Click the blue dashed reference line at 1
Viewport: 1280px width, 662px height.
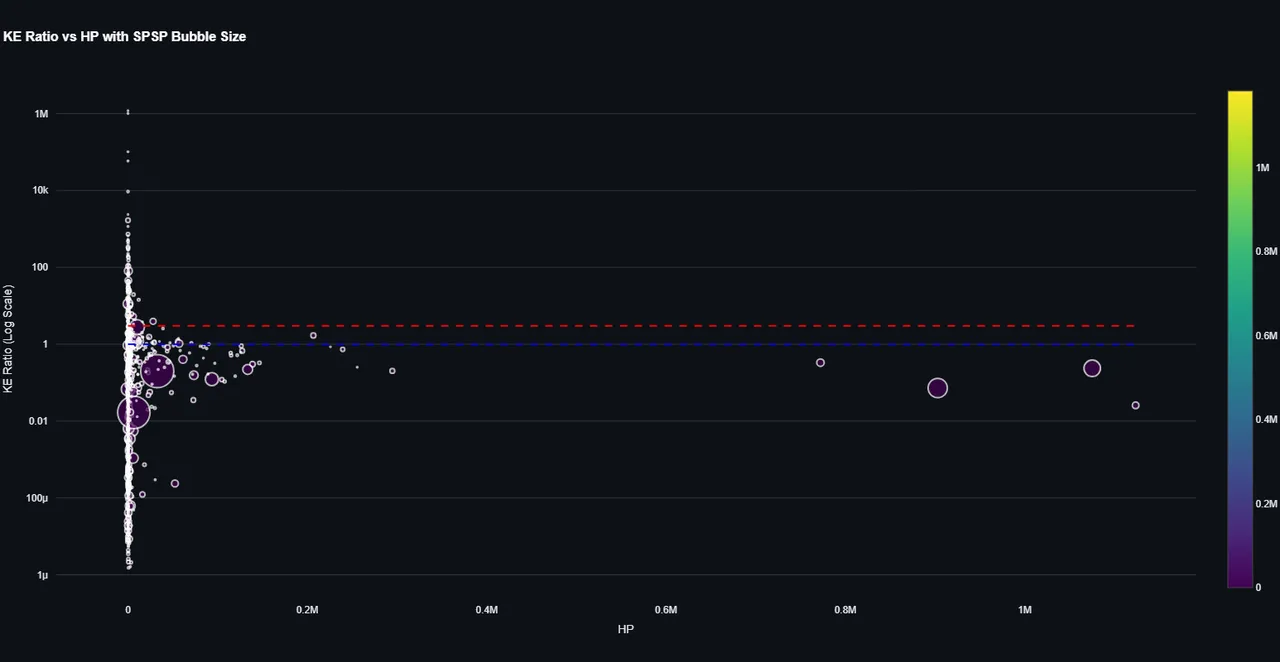click(632, 344)
